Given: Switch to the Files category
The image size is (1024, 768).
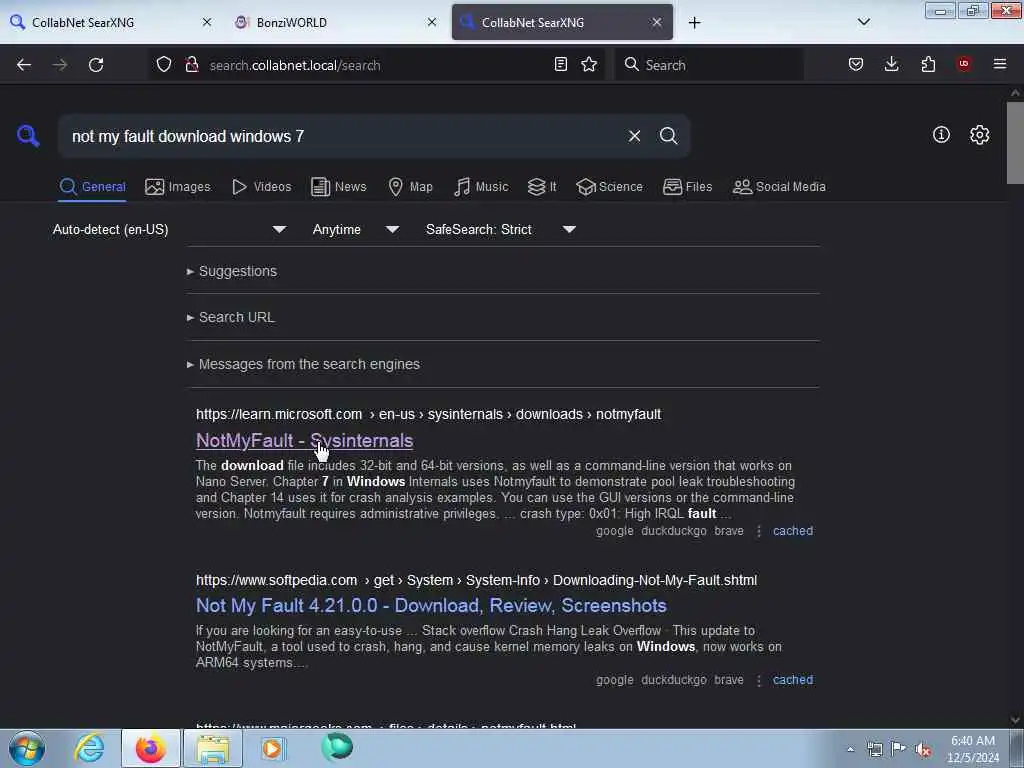Looking at the screenshot, I should coord(687,187).
